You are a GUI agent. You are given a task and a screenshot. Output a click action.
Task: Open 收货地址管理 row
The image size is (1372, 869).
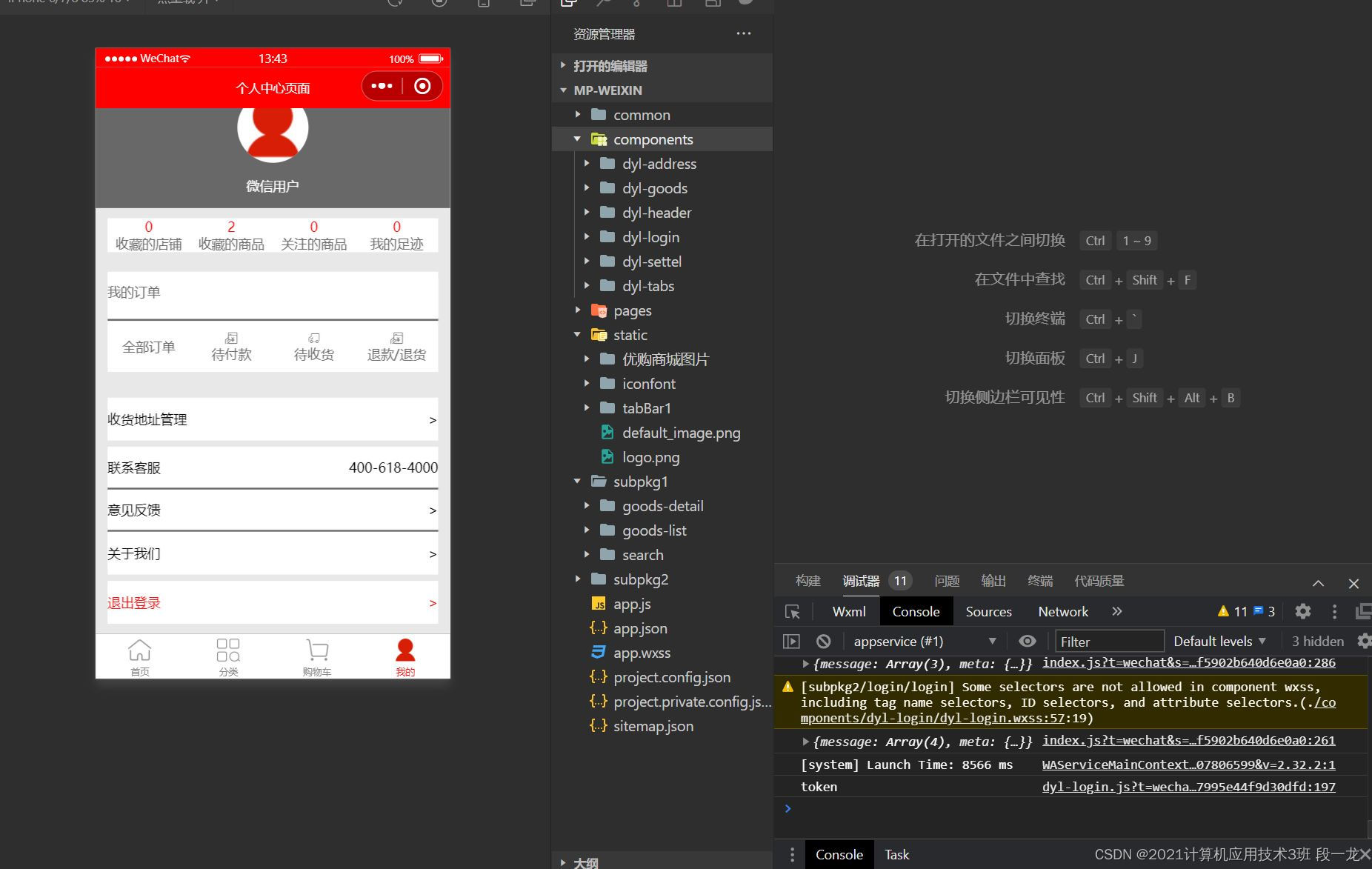tap(273, 419)
